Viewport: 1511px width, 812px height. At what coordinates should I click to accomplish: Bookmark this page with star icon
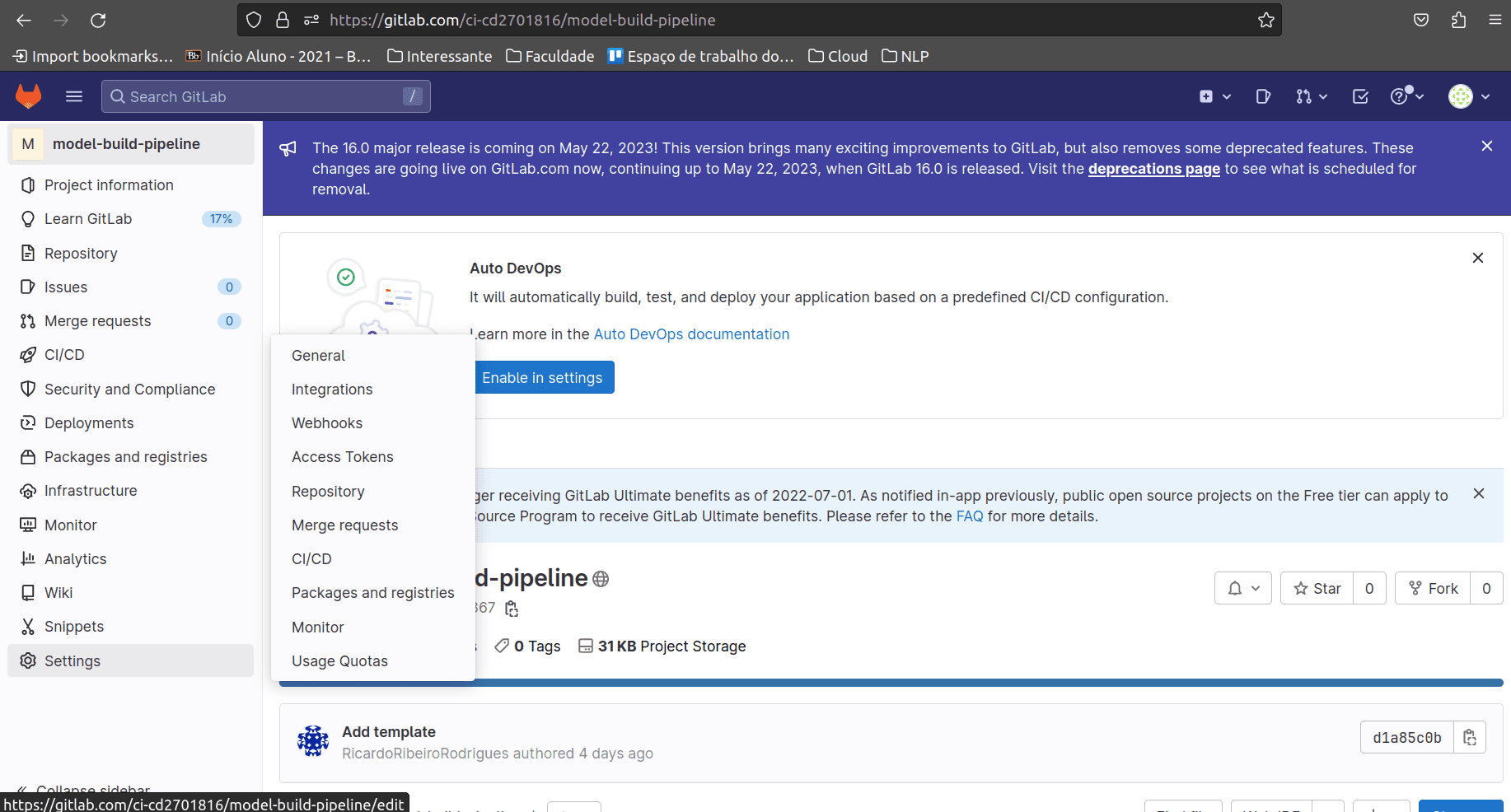click(x=1266, y=20)
